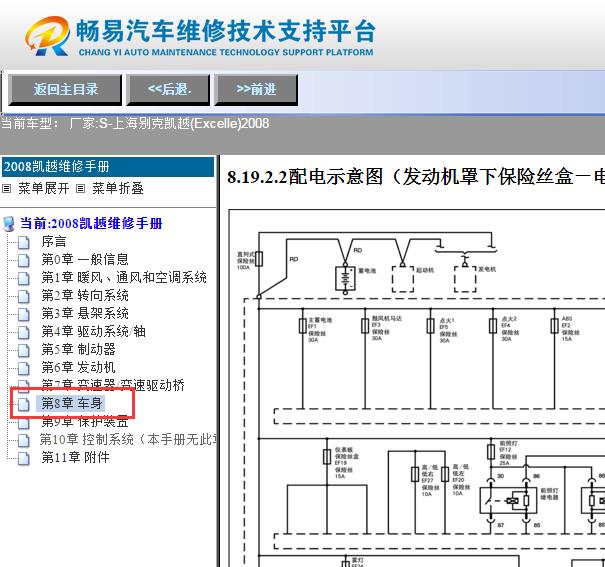The height and width of the screenshot is (567, 605).
Task: Click the 当前车型 vehicle info line
Action: 135,123
